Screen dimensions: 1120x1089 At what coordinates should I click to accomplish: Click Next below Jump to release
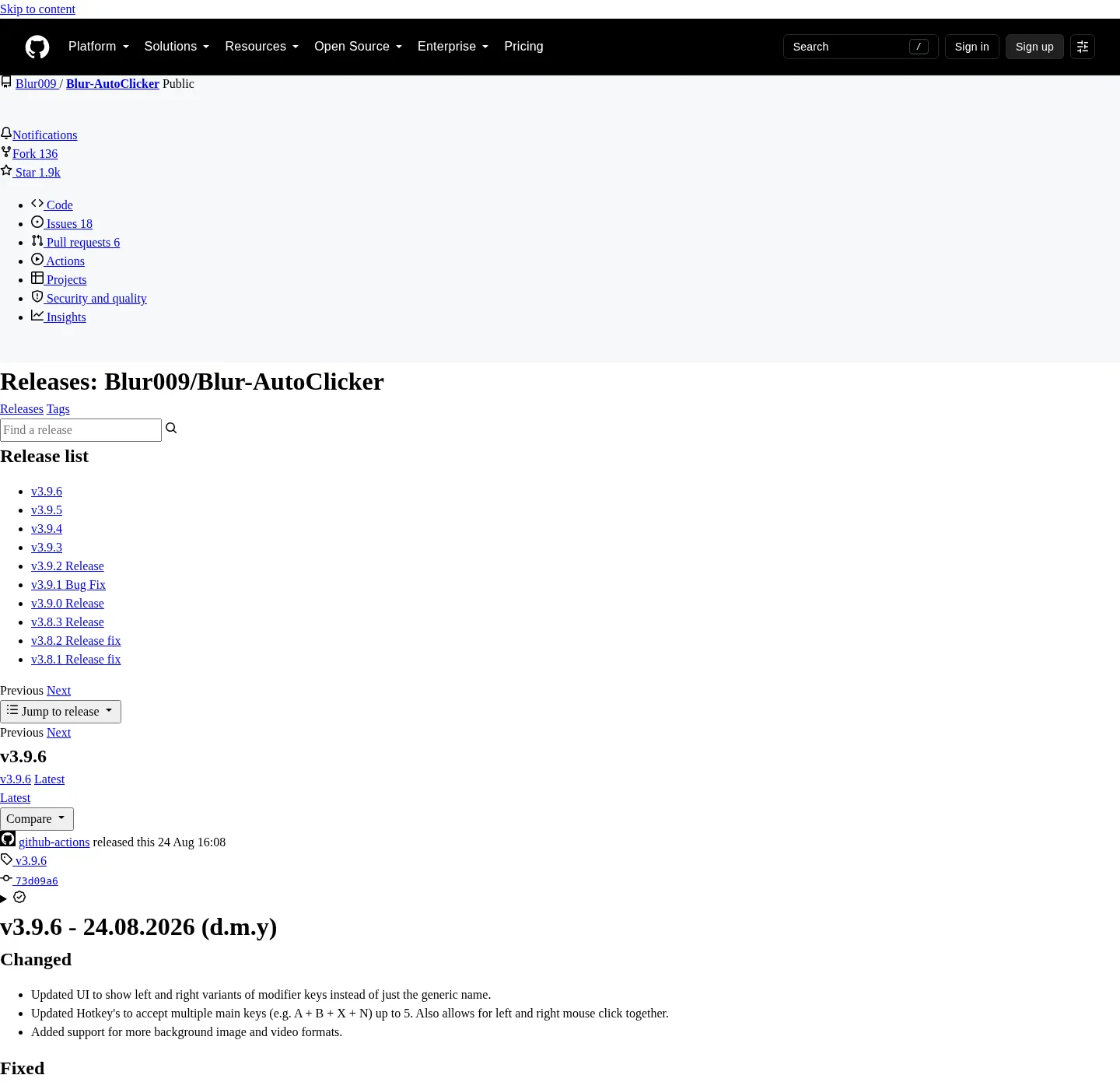[58, 733]
